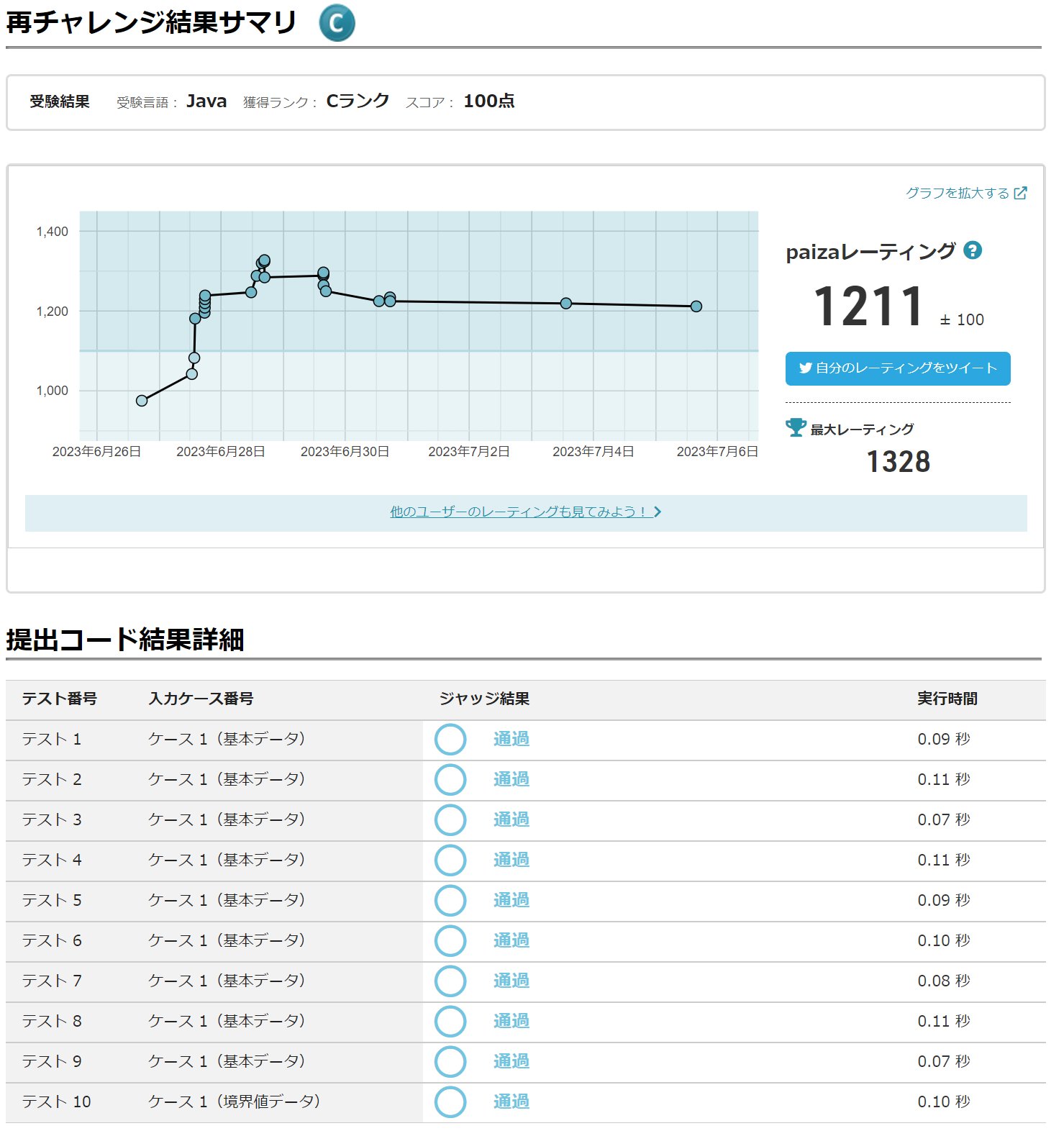Click the 通過 result for テスト 8
The image size is (1064, 1131).
(x=511, y=1021)
